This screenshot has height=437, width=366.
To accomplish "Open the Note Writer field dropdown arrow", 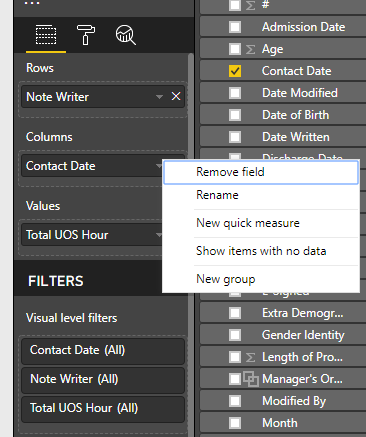I will 159,97.
